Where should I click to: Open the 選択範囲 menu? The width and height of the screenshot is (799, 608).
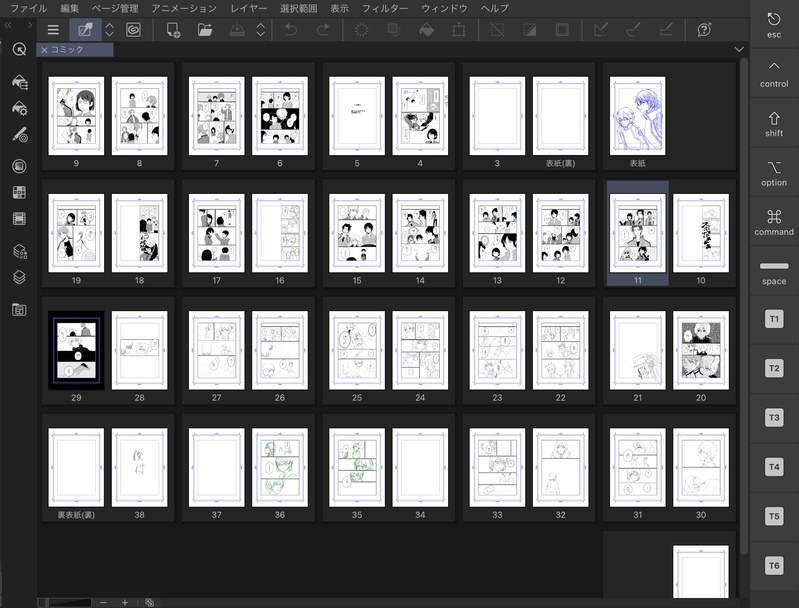(x=298, y=8)
